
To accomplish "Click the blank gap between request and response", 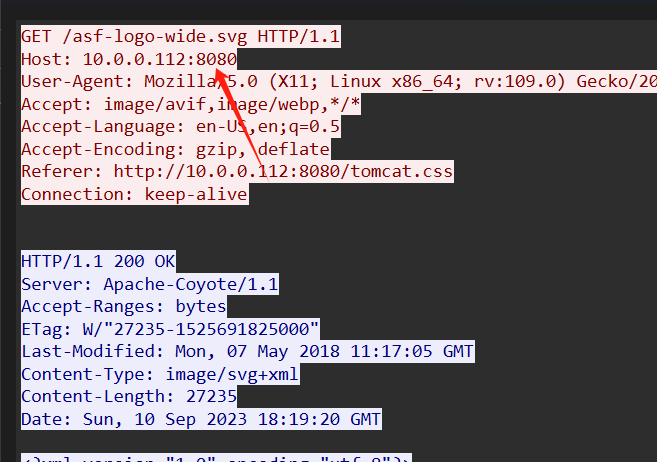I will [327, 228].
